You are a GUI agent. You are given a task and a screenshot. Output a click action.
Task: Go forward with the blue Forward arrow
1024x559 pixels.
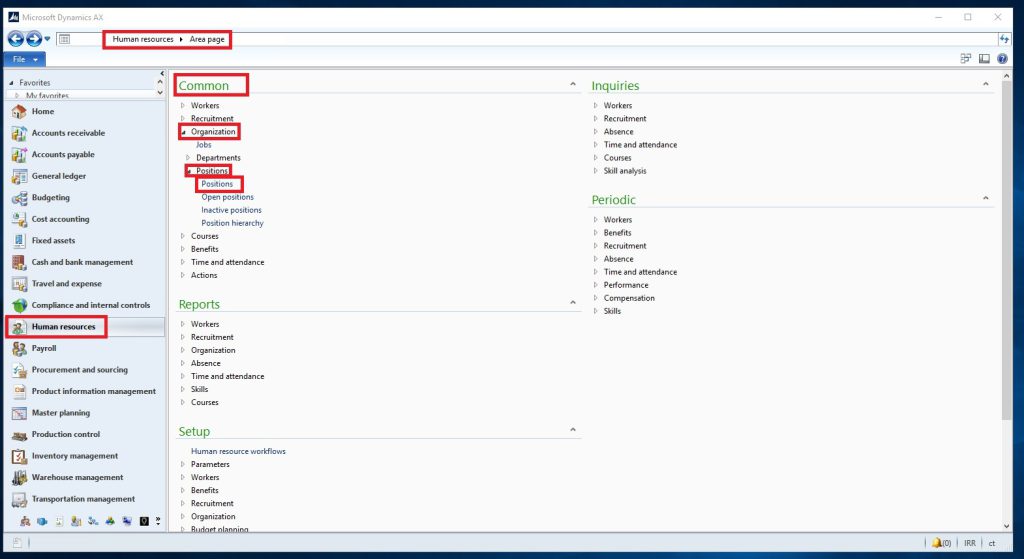(33, 39)
